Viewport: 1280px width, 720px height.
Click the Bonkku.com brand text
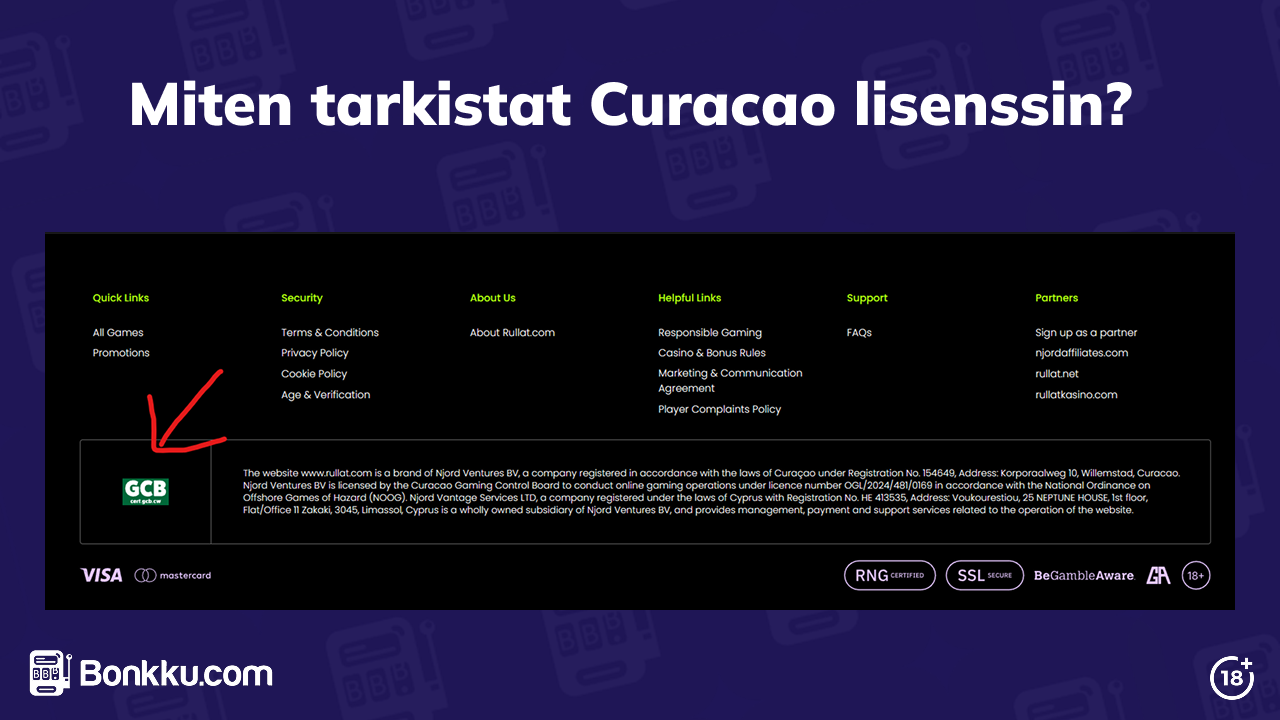[176, 673]
